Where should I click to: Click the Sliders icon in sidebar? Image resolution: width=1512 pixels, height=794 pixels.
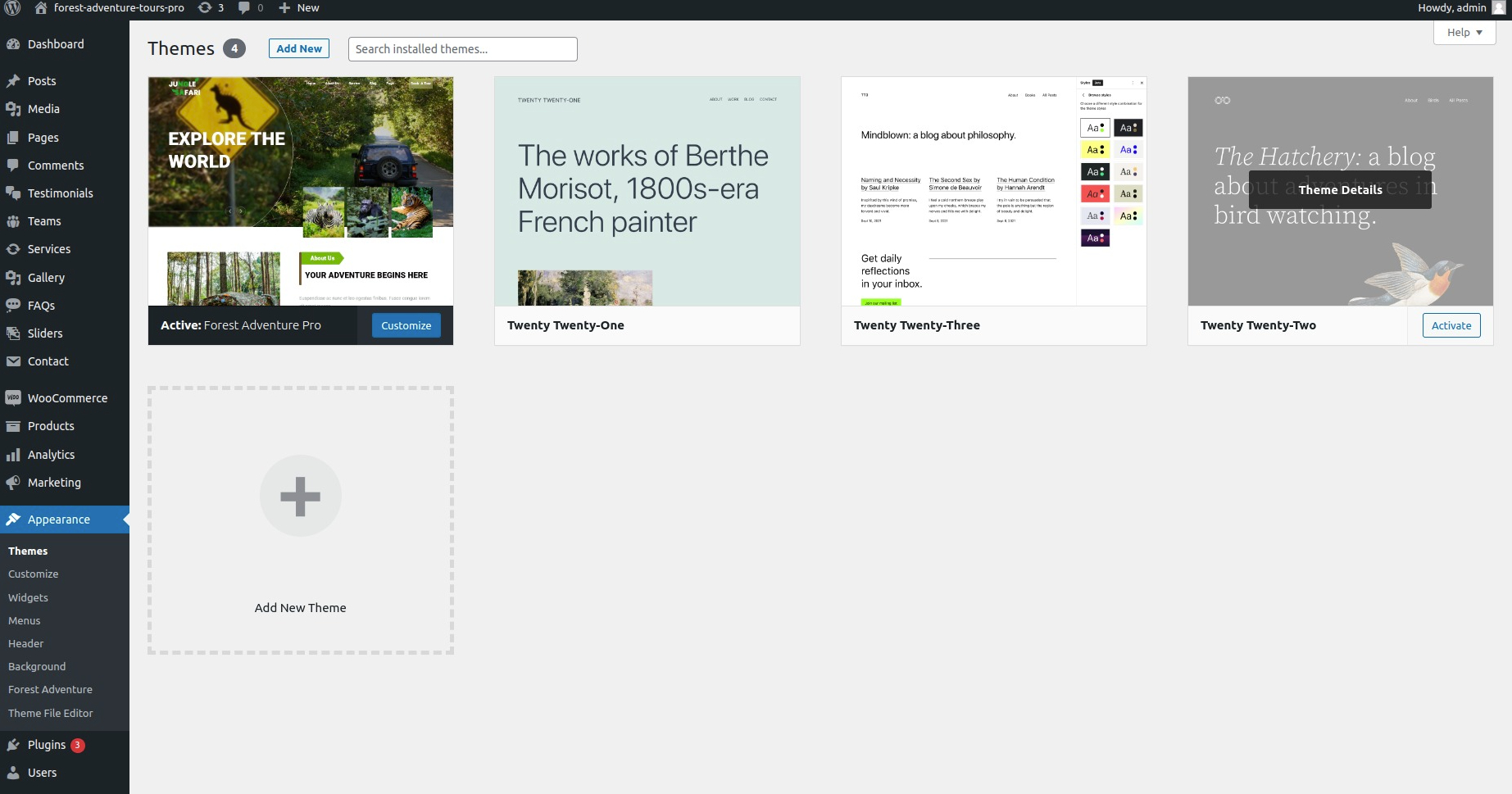[13, 333]
